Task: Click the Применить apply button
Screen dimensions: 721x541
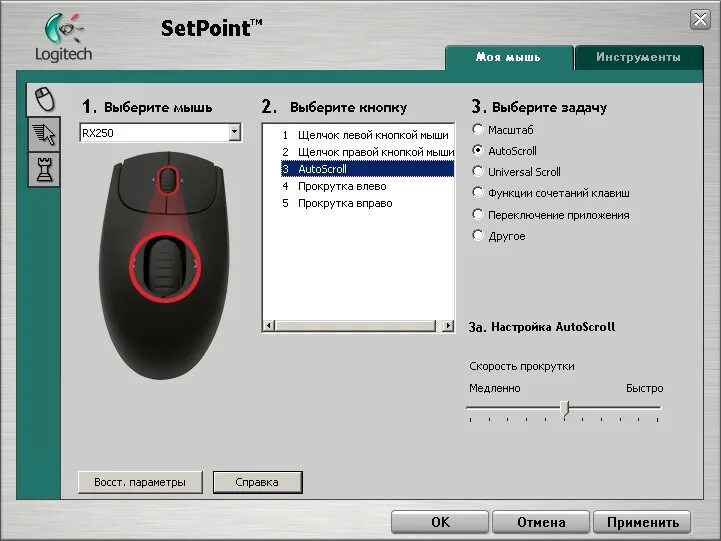Action: 642,522
